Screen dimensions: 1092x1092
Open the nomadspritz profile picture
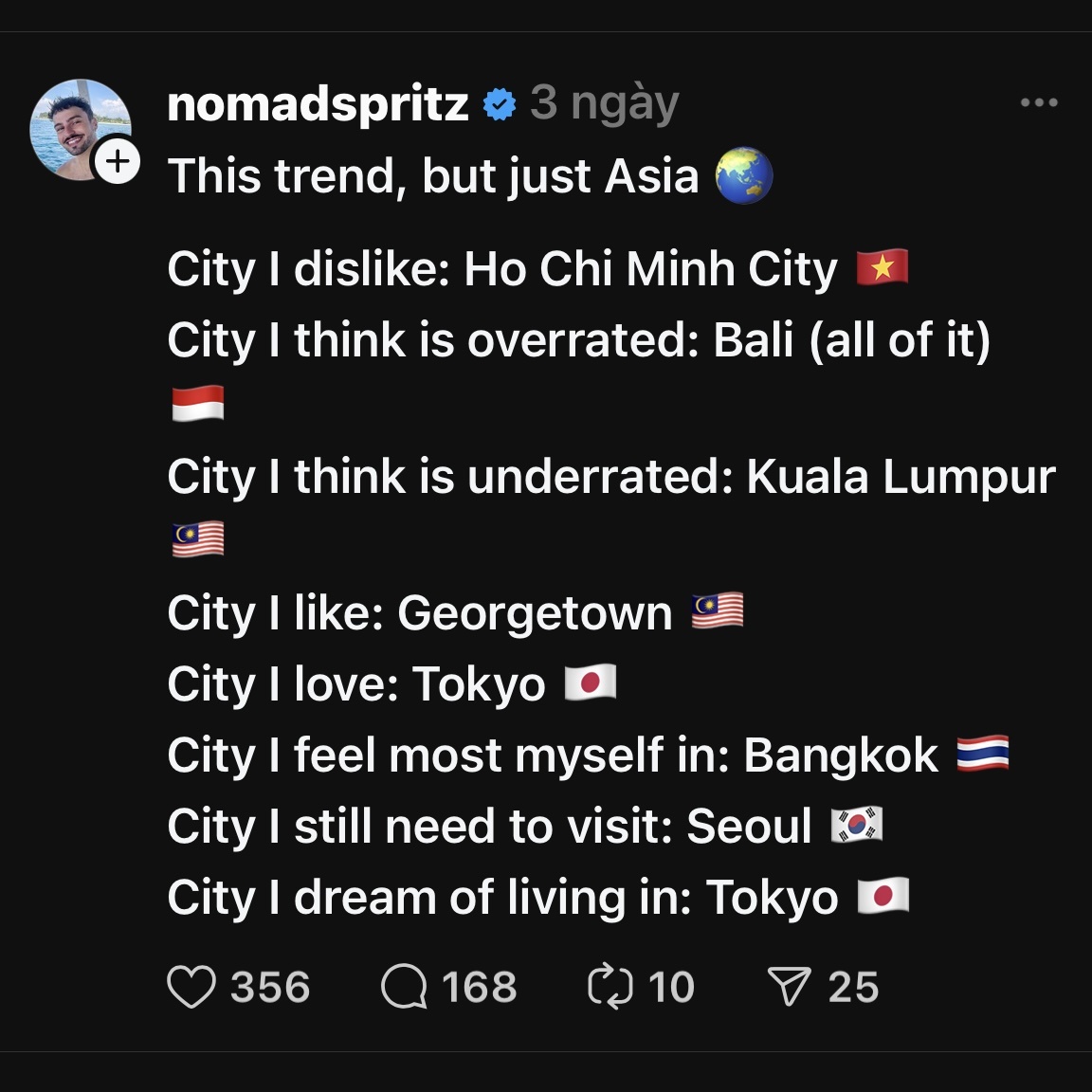76,127
